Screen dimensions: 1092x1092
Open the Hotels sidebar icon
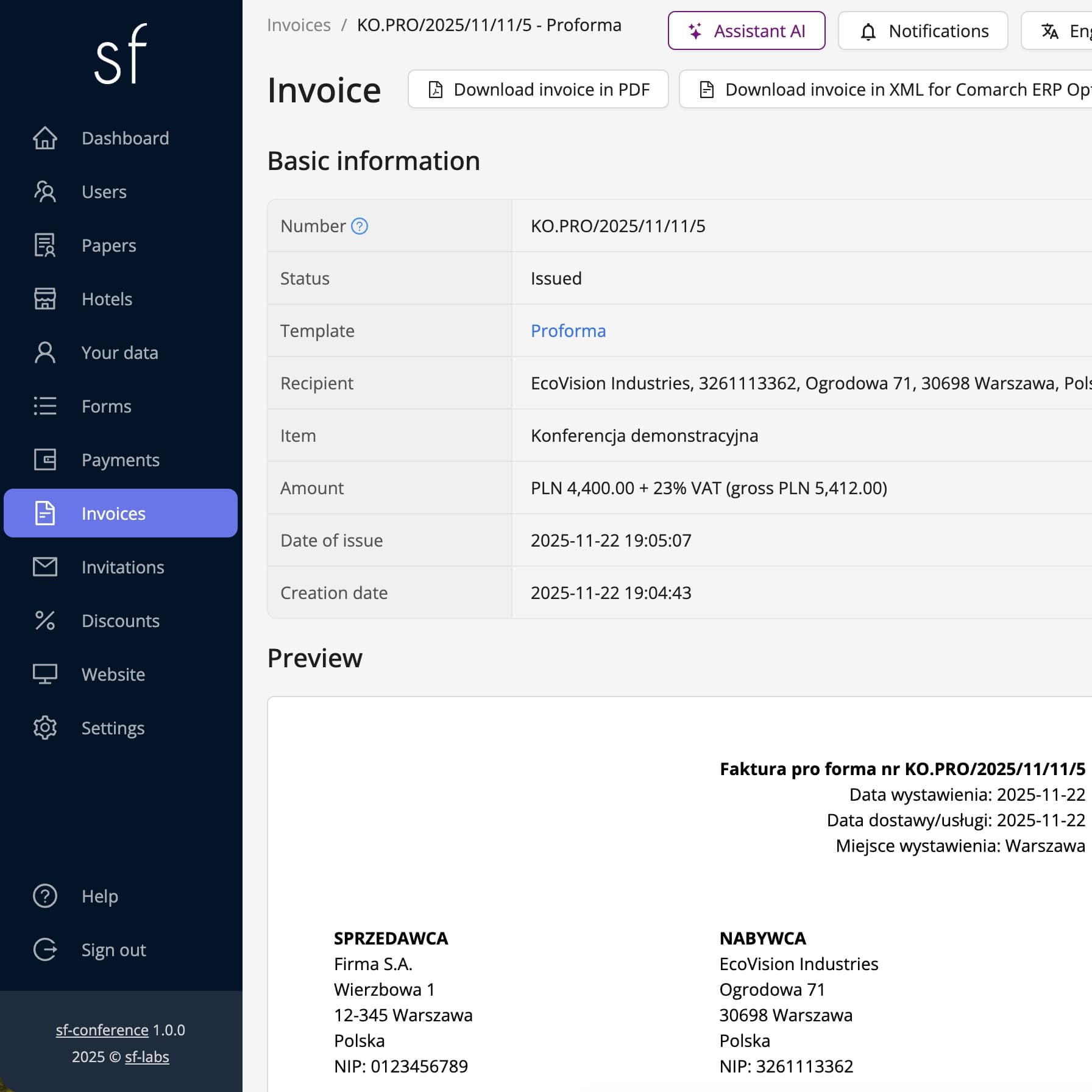coord(44,299)
